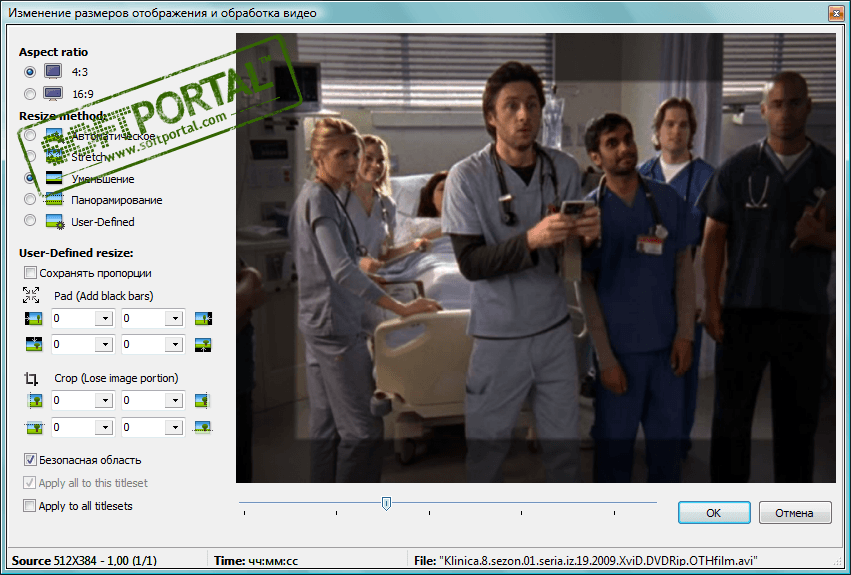The image size is (851, 575).
Task: Click the pad bottom side icon
Action: tap(203, 344)
